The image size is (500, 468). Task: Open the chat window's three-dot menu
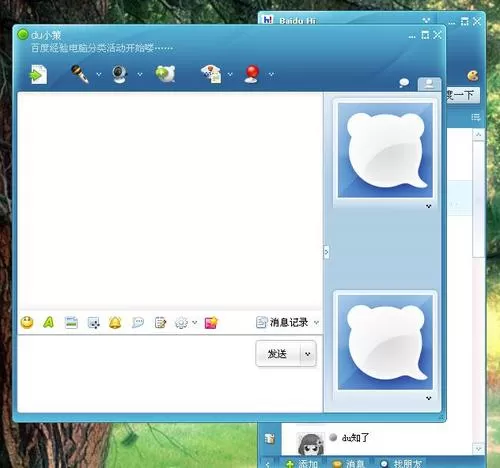[412, 37]
